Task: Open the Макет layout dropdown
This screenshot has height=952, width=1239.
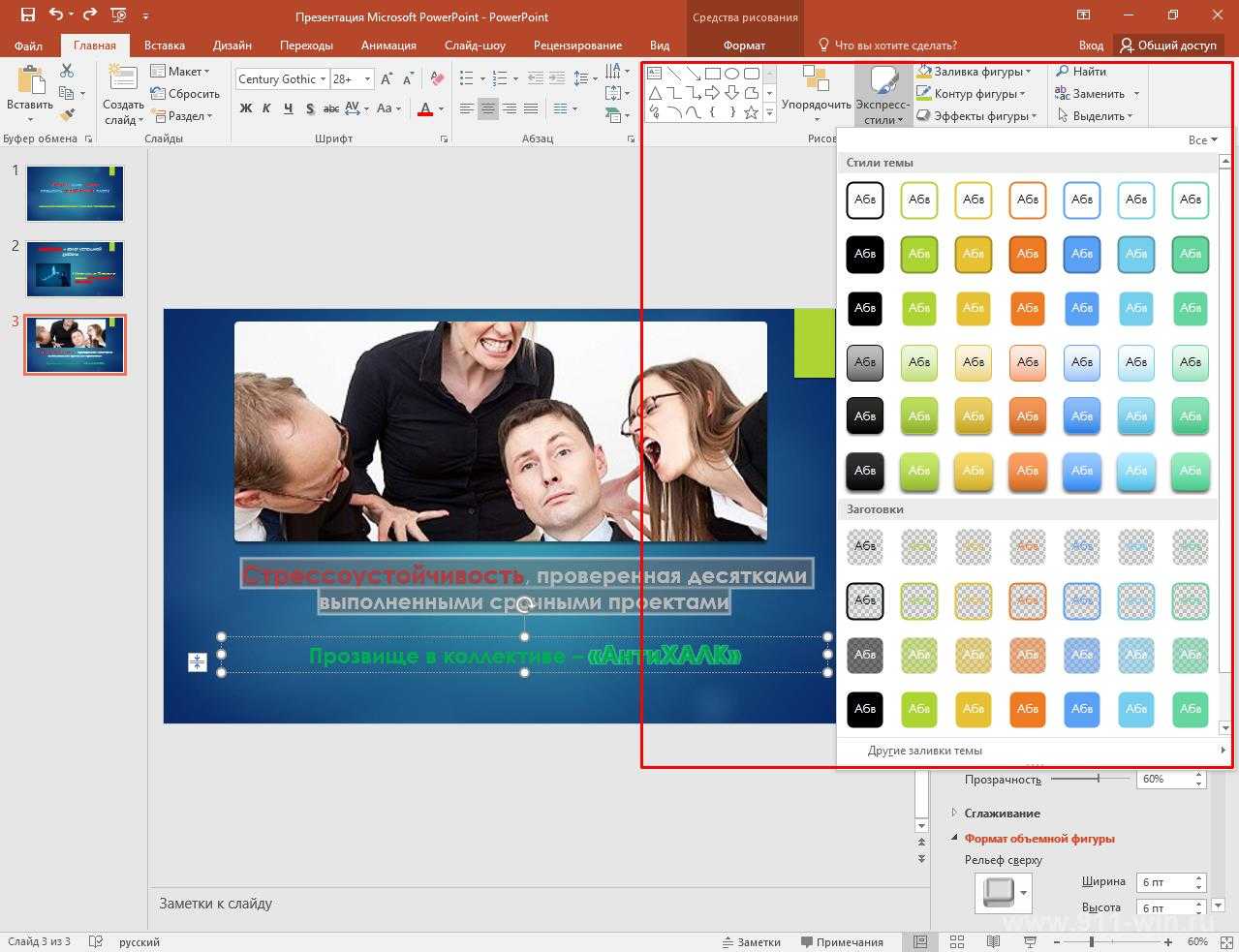Action: coord(180,72)
